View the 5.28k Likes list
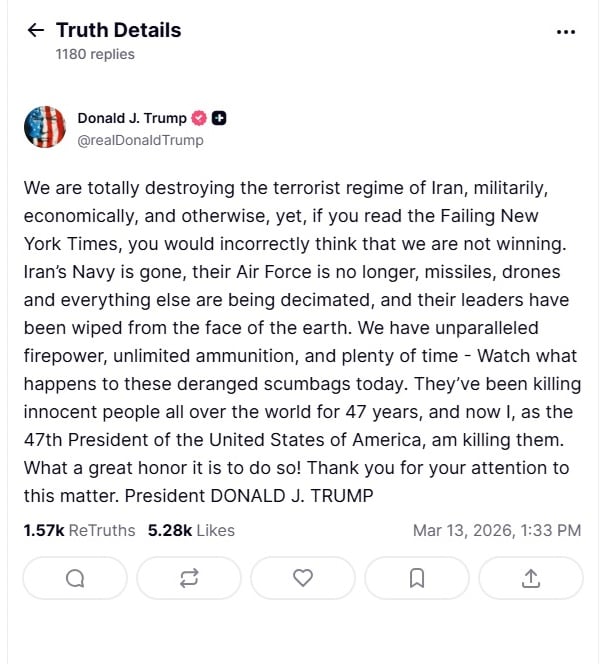Viewport: 611px width, 664px height. click(191, 530)
